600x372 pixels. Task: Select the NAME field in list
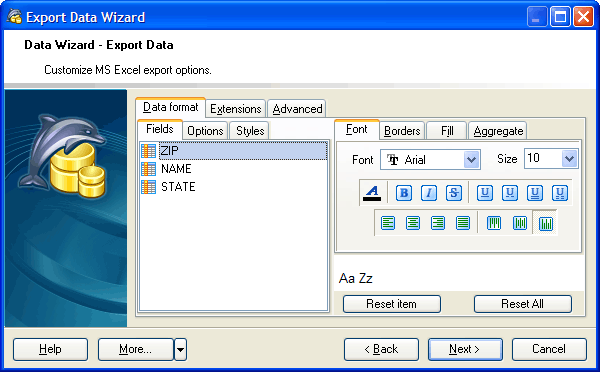point(176,168)
